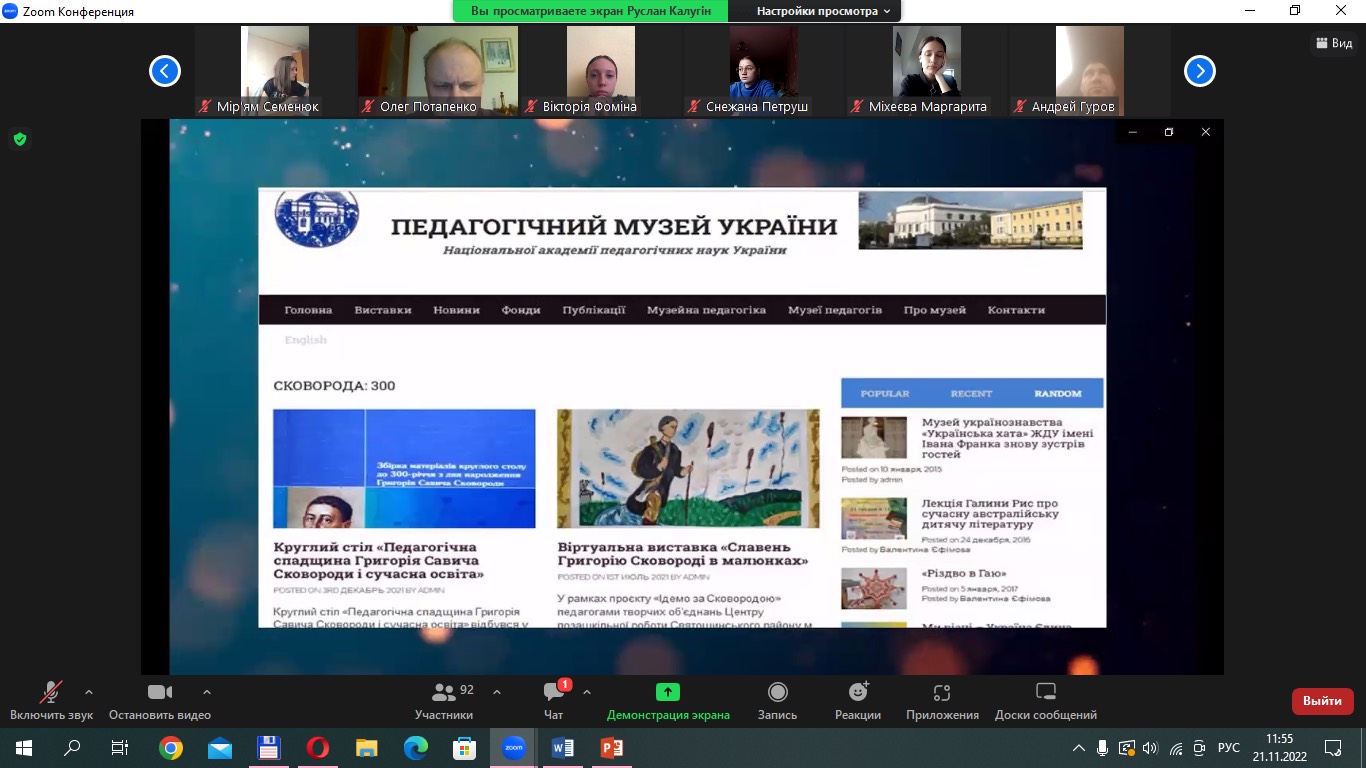
Task: Click the green encryption shield icon
Action: pyautogui.click(x=19, y=139)
